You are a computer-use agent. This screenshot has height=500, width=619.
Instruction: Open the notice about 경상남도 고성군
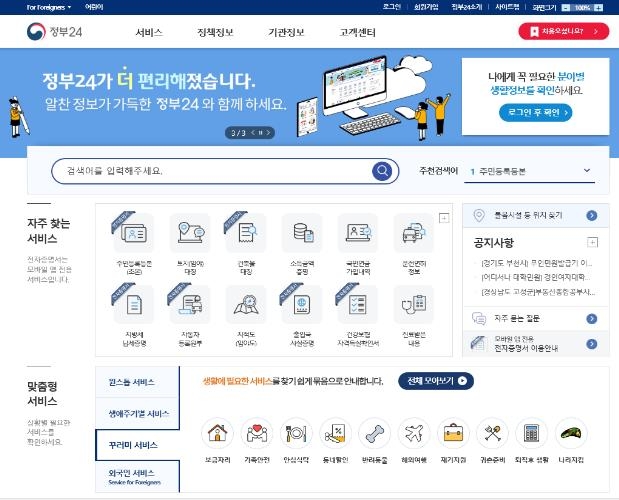[538, 292]
